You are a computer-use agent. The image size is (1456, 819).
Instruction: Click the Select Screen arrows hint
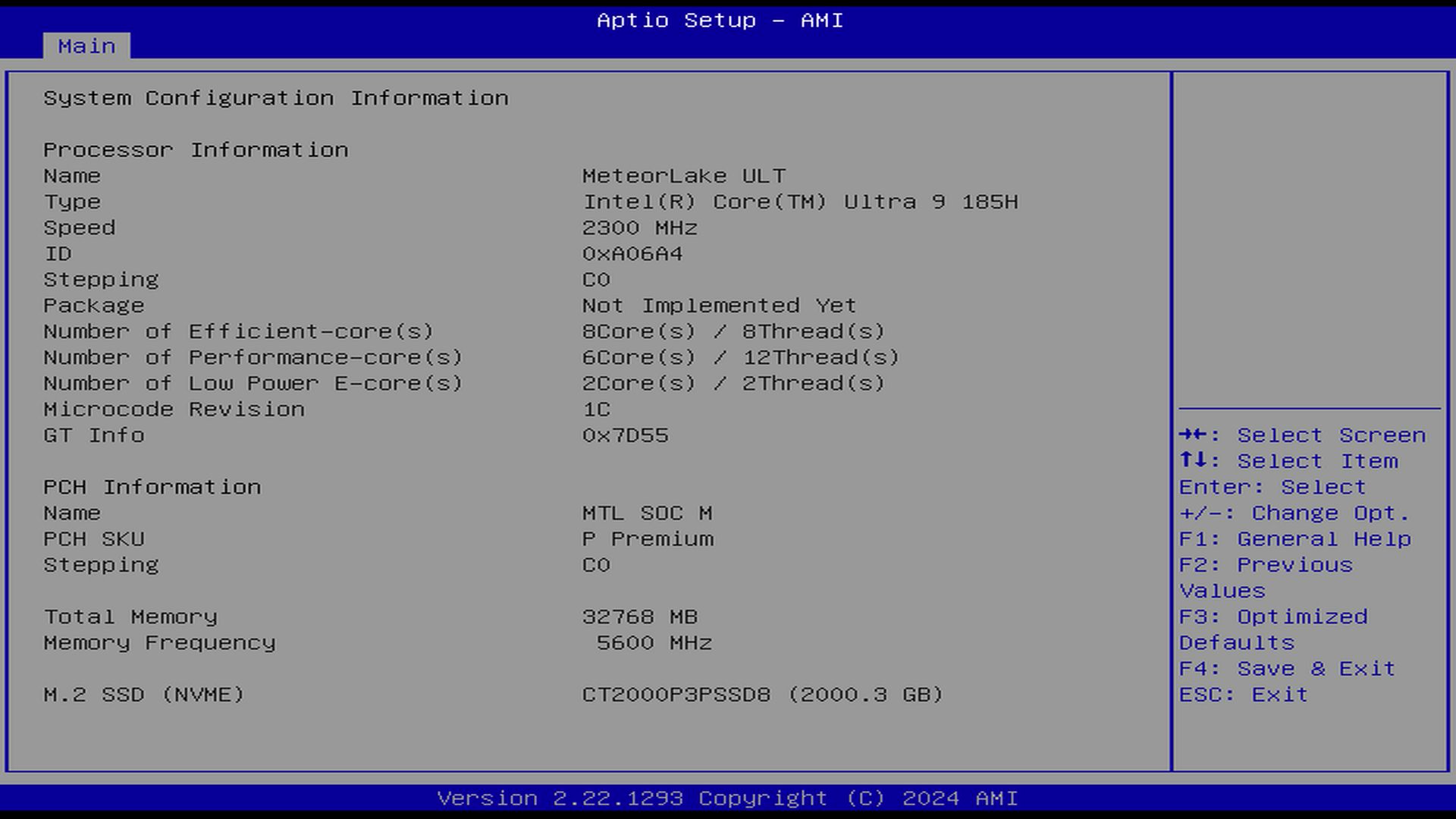(x=1303, y=435)
